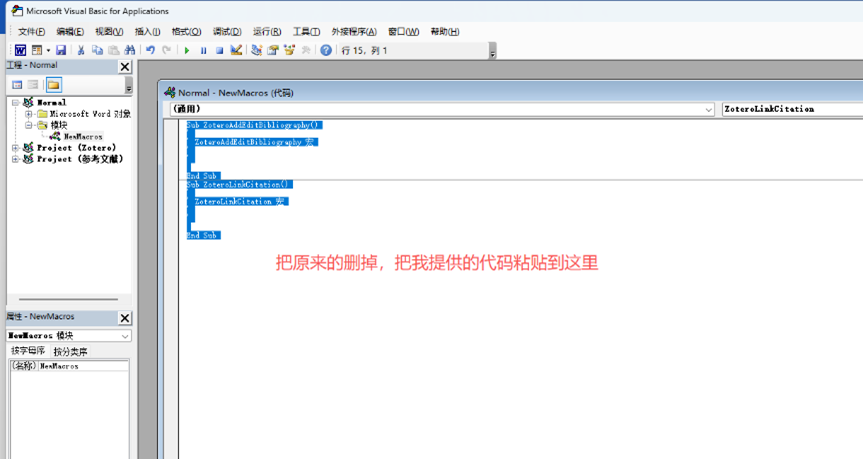This screenshot has height=459, width=863.
Task: Select NewMacros module in project tree
Action: point(83,137)
